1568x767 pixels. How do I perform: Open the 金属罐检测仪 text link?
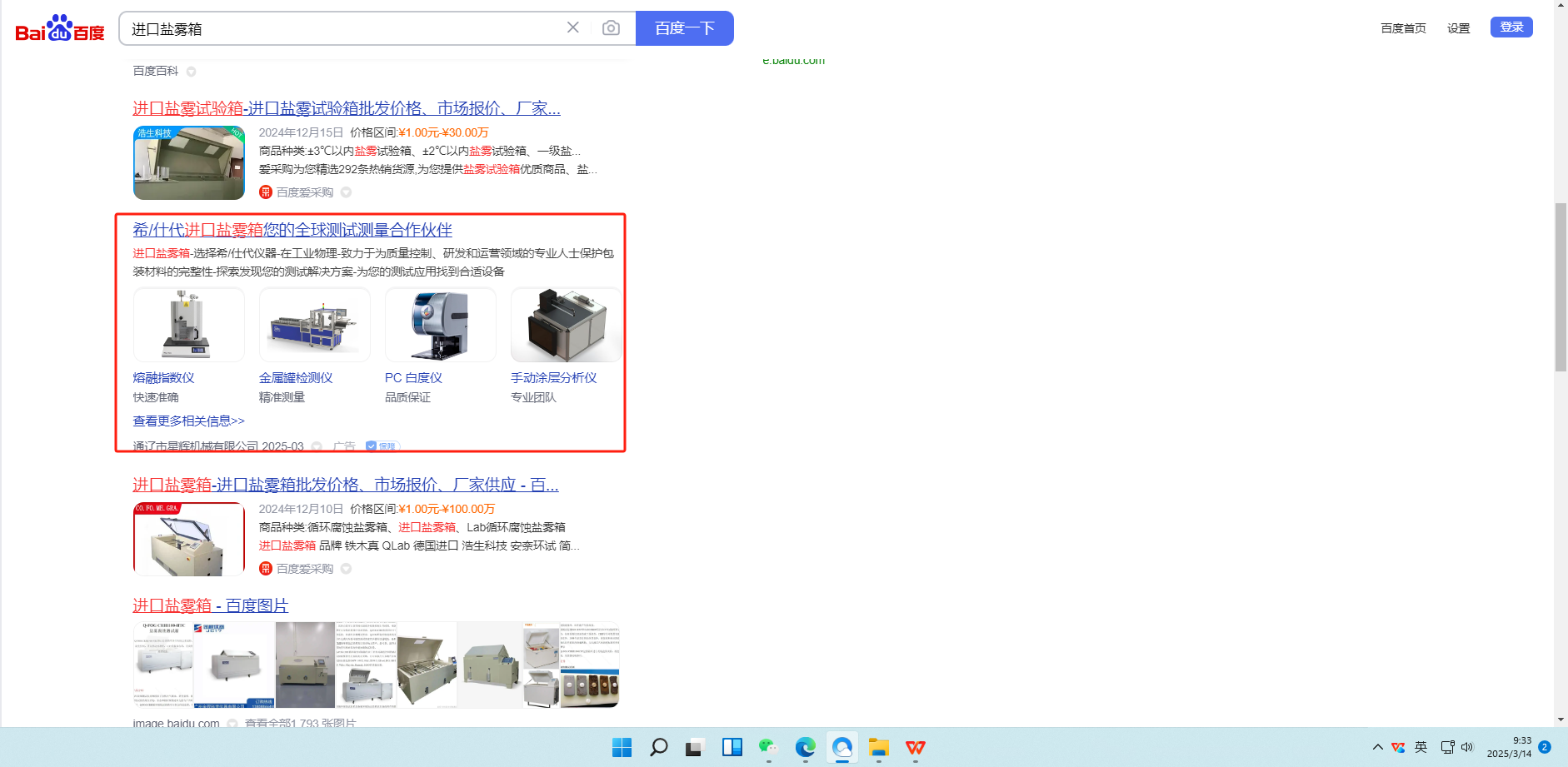pyautogui.click(x=296, y=378)
